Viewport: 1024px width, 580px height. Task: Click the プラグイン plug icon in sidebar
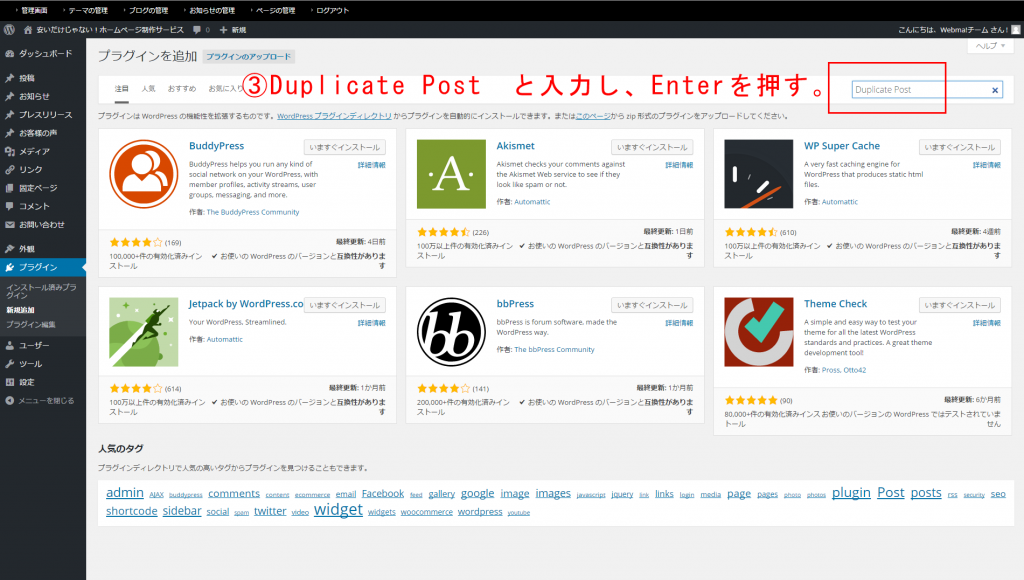tap(10, 267)
